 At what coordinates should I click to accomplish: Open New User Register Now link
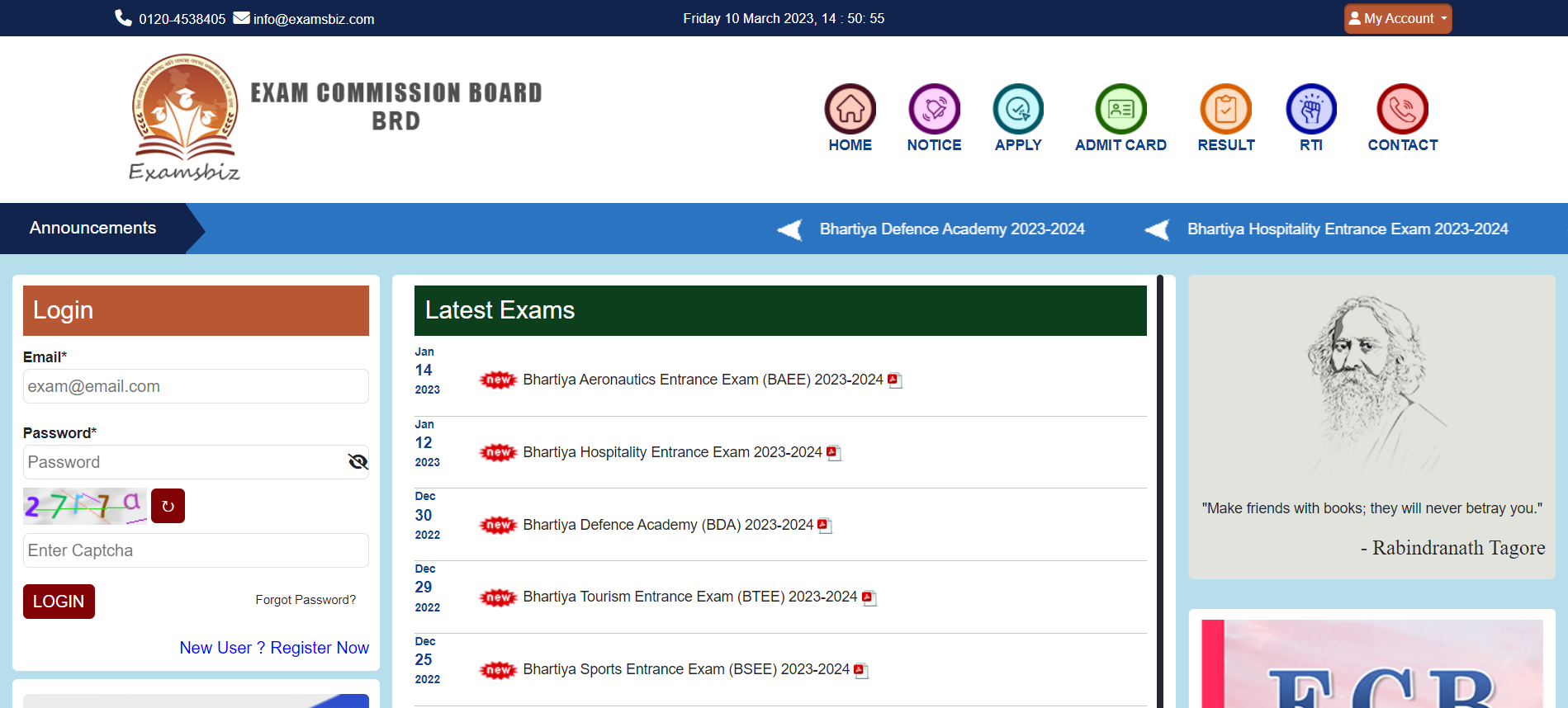[274, 648]
